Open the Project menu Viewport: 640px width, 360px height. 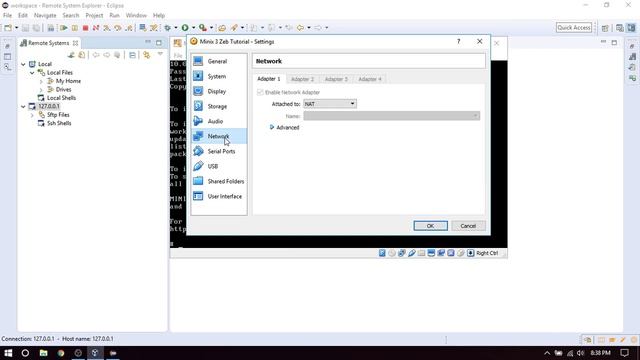click(x=94, y=16)
